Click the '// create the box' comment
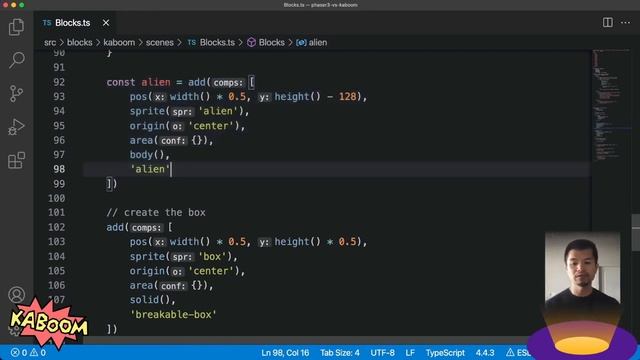Viewport: 640px width, 360px height. (156, 213)
